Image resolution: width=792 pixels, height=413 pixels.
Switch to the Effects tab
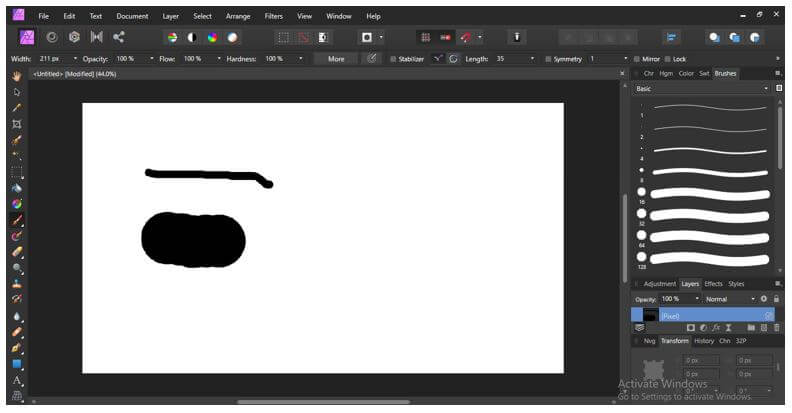[713, 284]
